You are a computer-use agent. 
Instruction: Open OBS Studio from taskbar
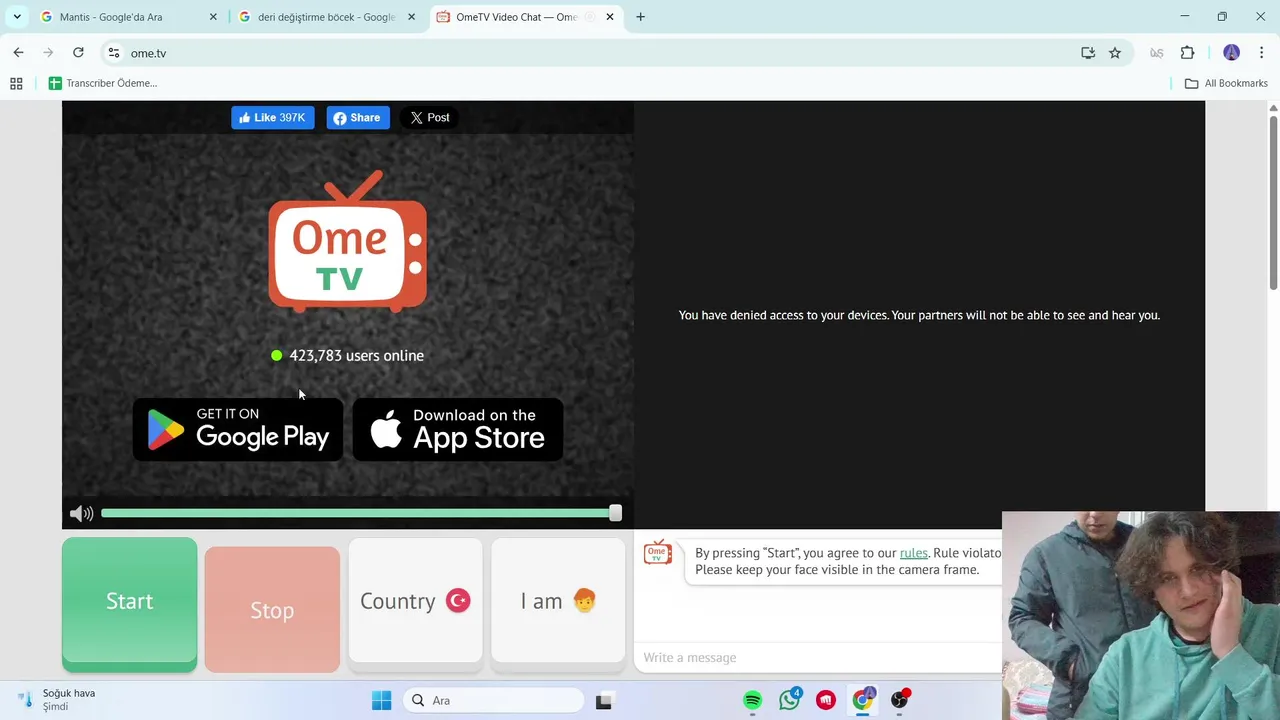coord(899,701)
